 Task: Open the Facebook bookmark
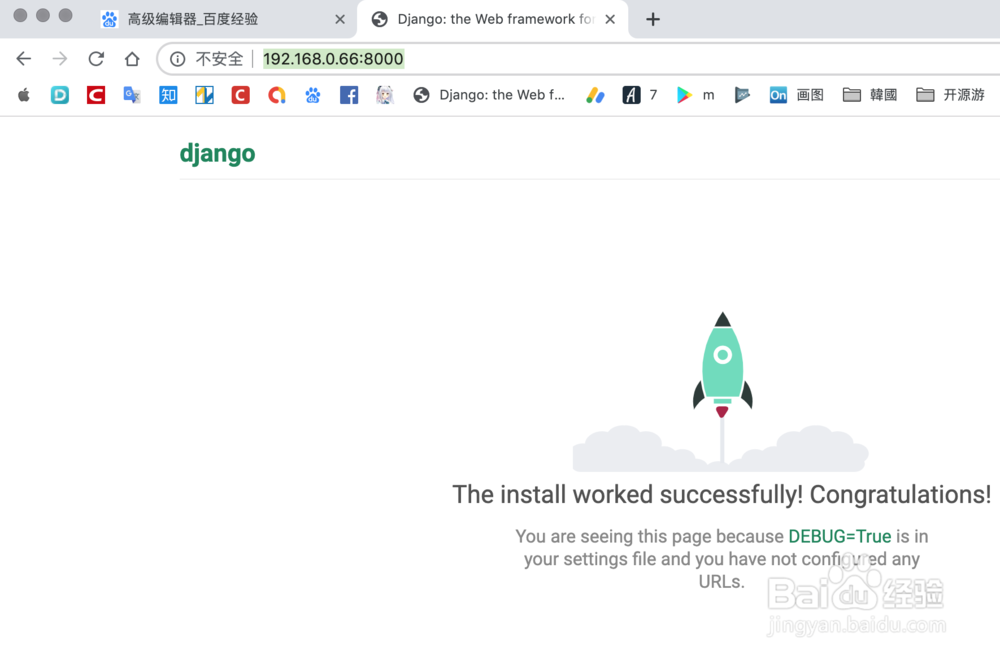coord(347,94)
